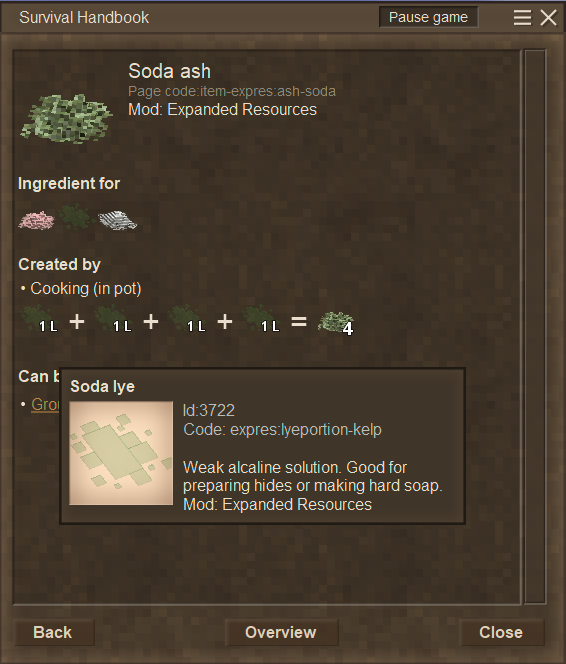Click the large Soda ash item image

66,119
